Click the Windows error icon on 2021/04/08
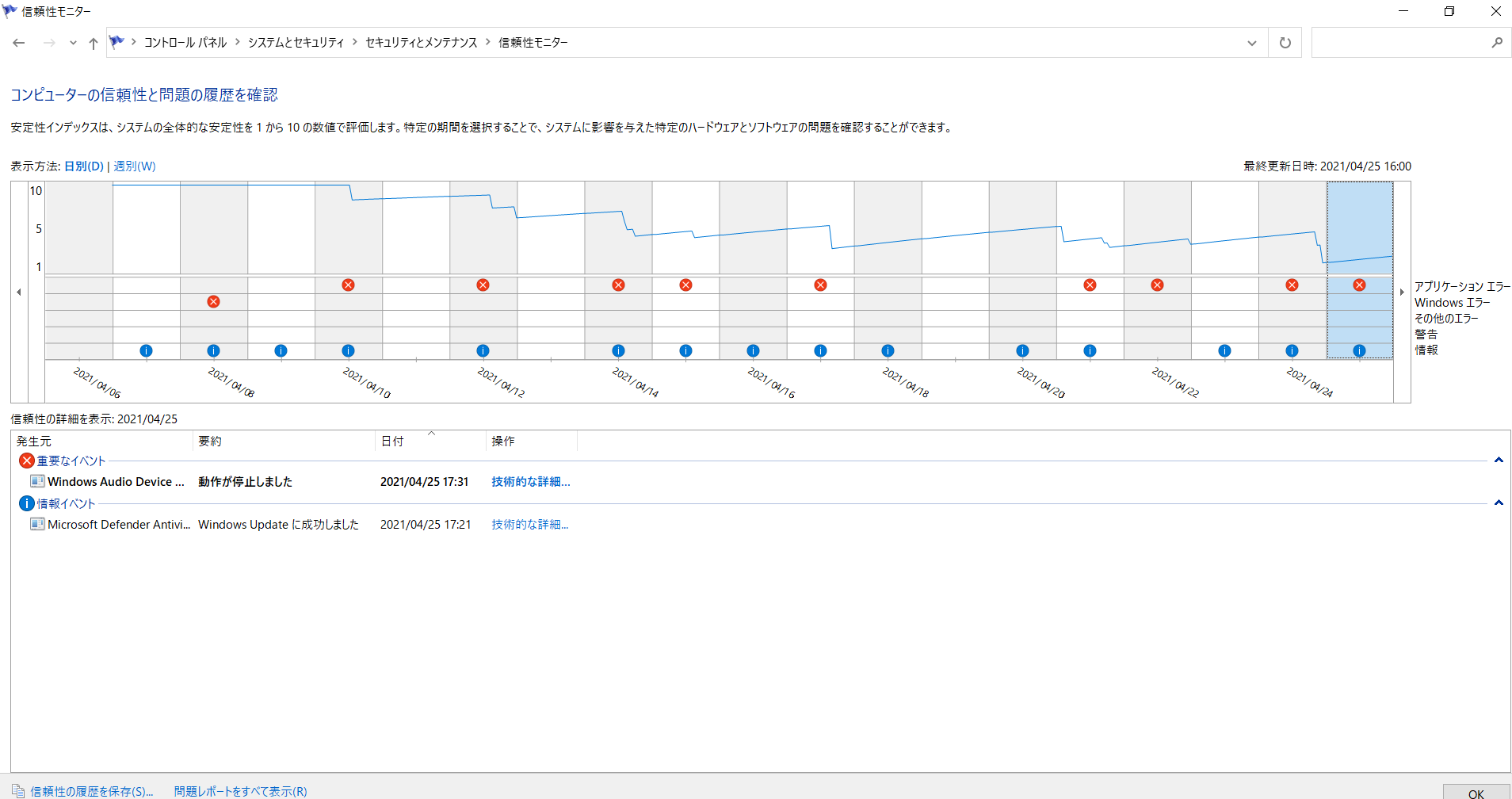 point(213,302)
